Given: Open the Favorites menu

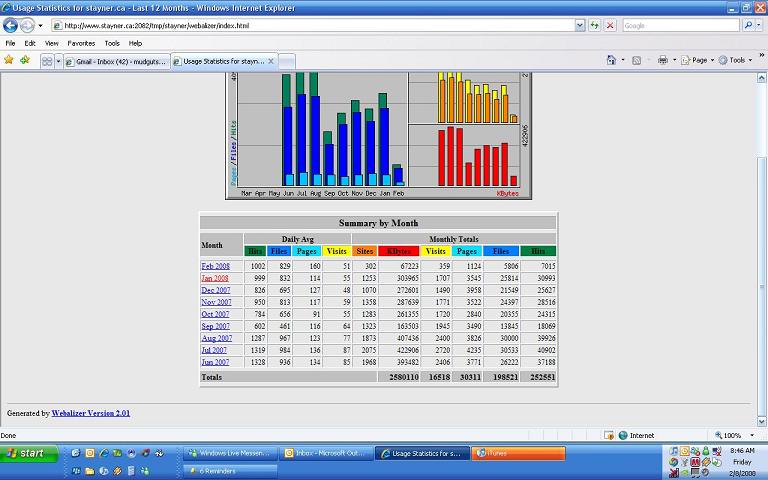Looking at the screenshot, I should (x=81, y=43).
